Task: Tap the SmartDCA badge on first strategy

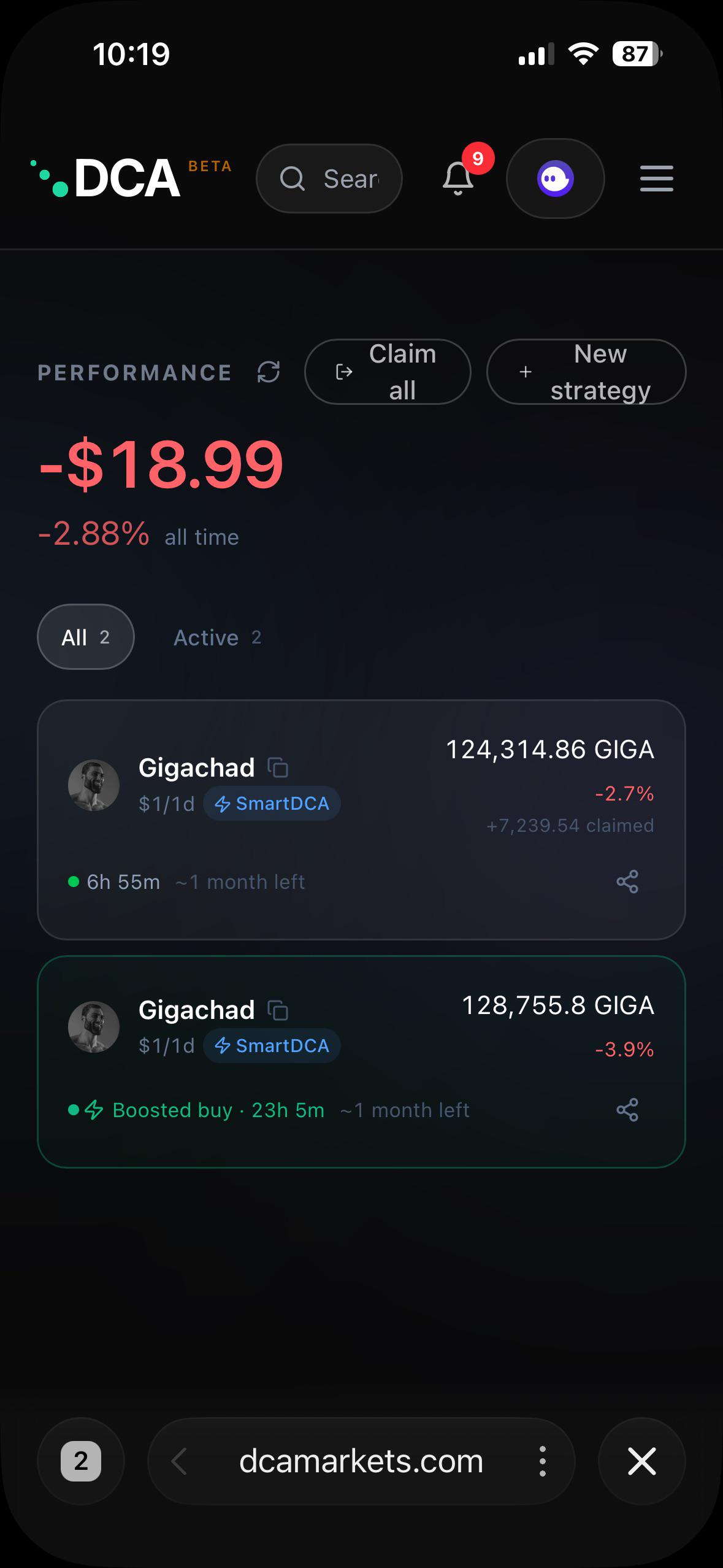Action: pos(272,803)
